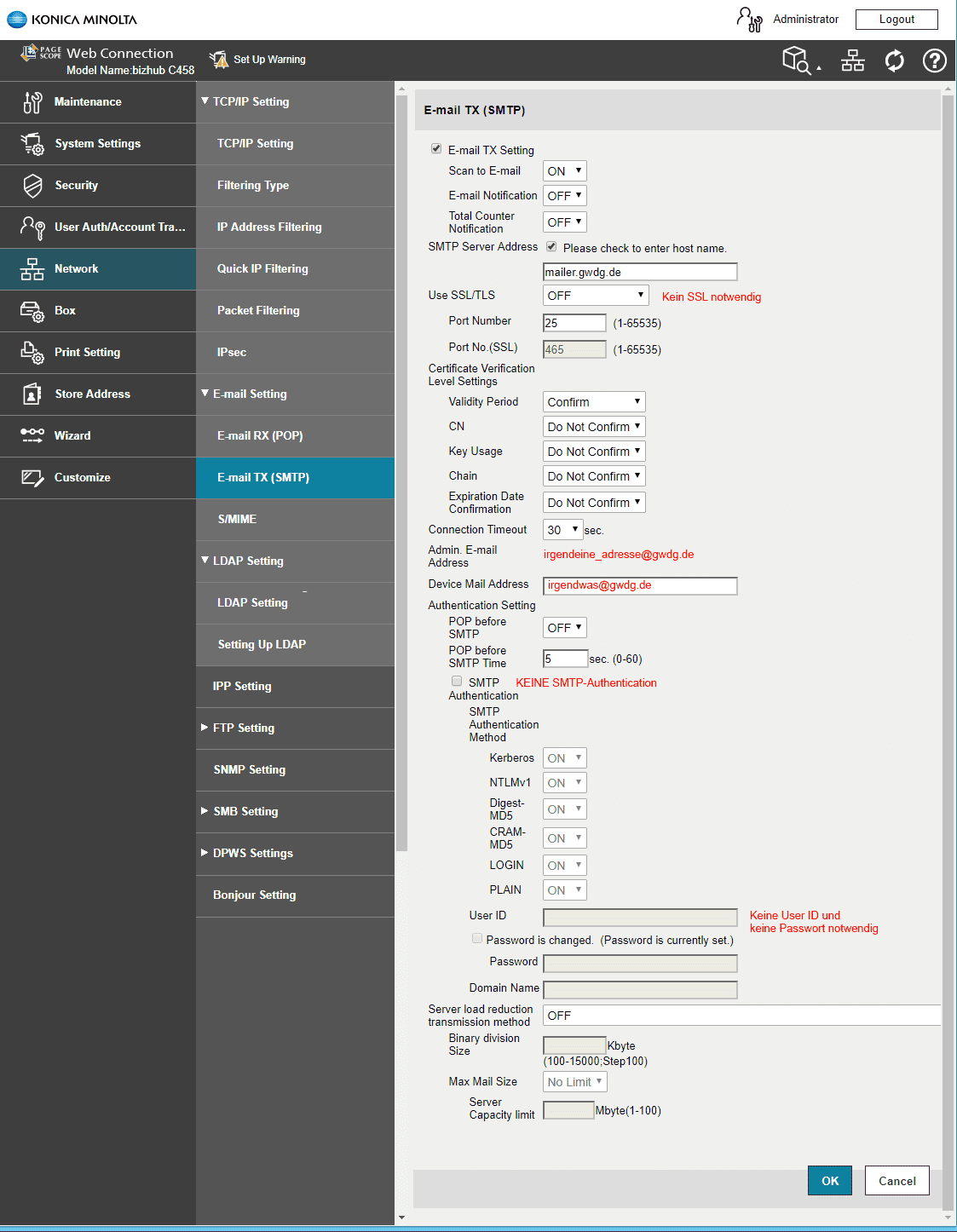The width and height of the screenshot is (957, 1232).
Task: Open the Validity Period dropdown
Action: click(x=594, y=402)
